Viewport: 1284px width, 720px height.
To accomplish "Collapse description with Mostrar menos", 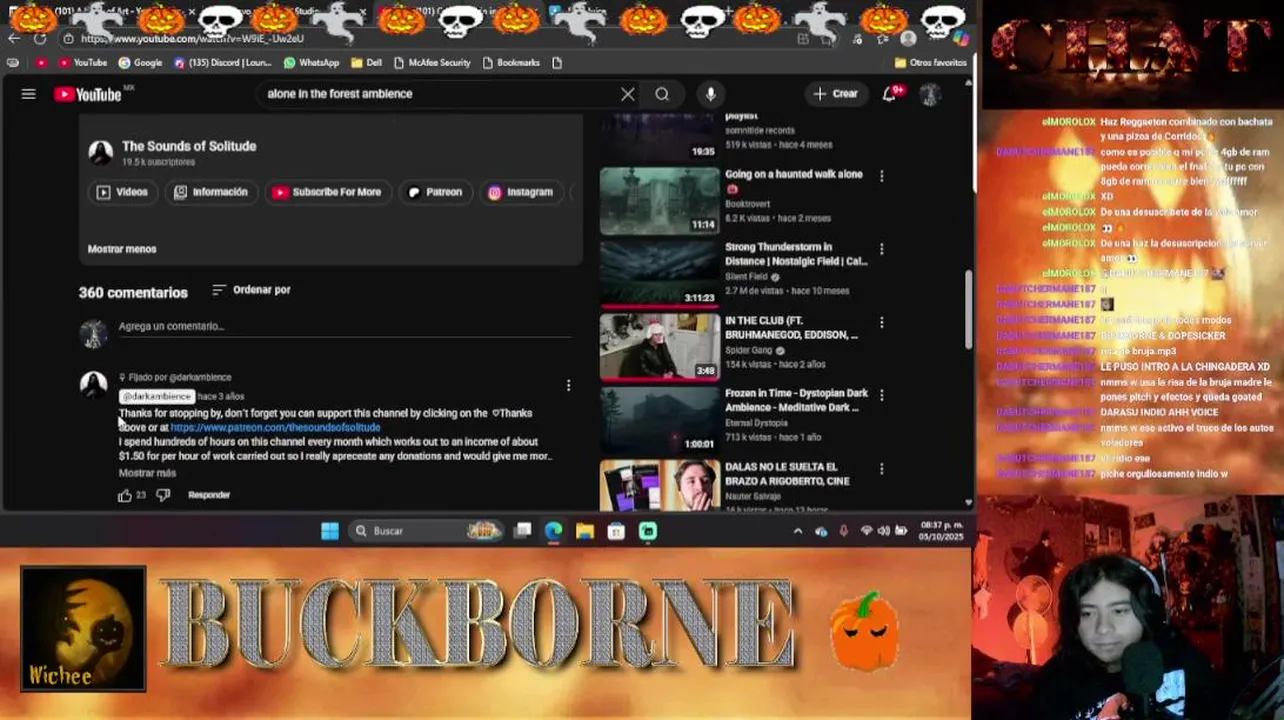I will point(122,249).
